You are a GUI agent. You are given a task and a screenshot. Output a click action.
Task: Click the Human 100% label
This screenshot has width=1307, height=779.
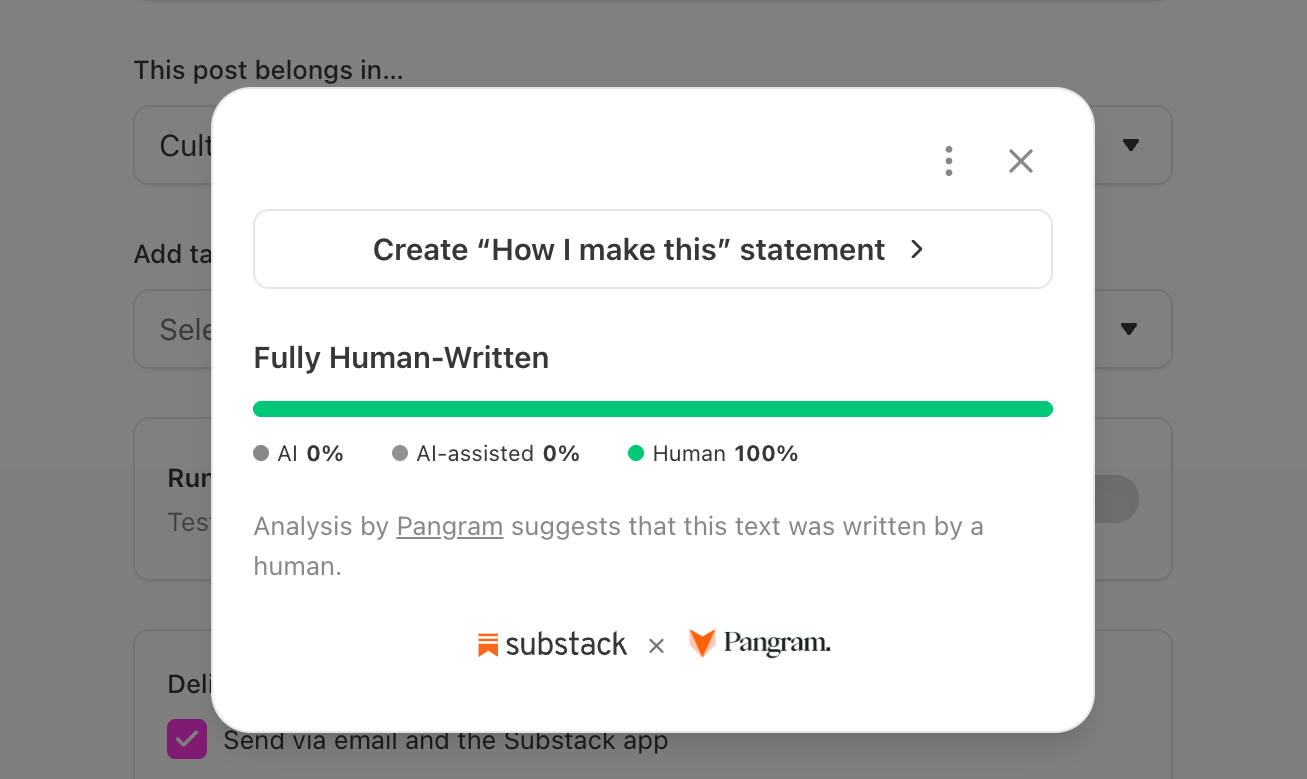point(725,454)
